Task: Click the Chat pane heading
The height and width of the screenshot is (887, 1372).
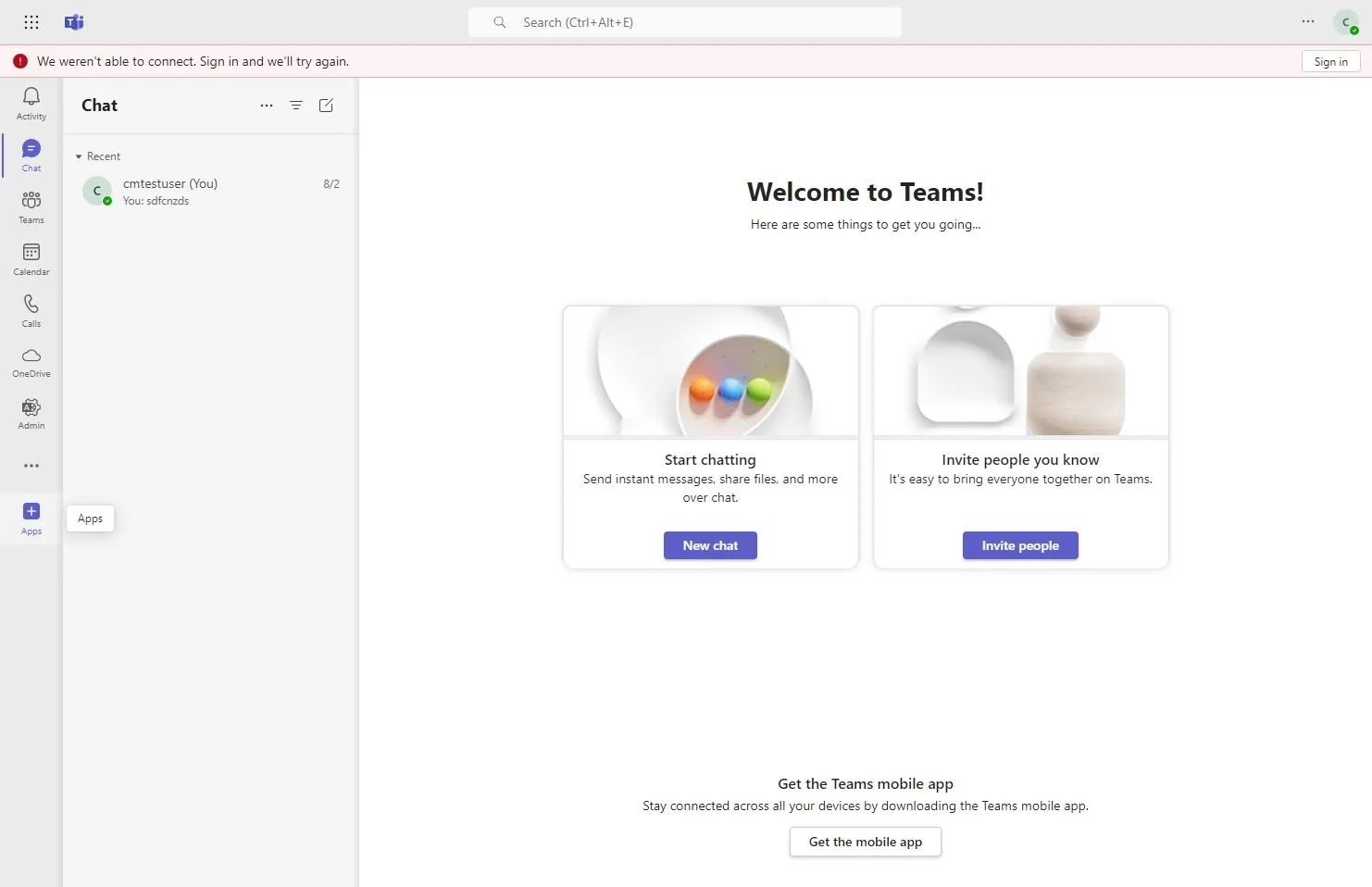Action: click(100, 106)
